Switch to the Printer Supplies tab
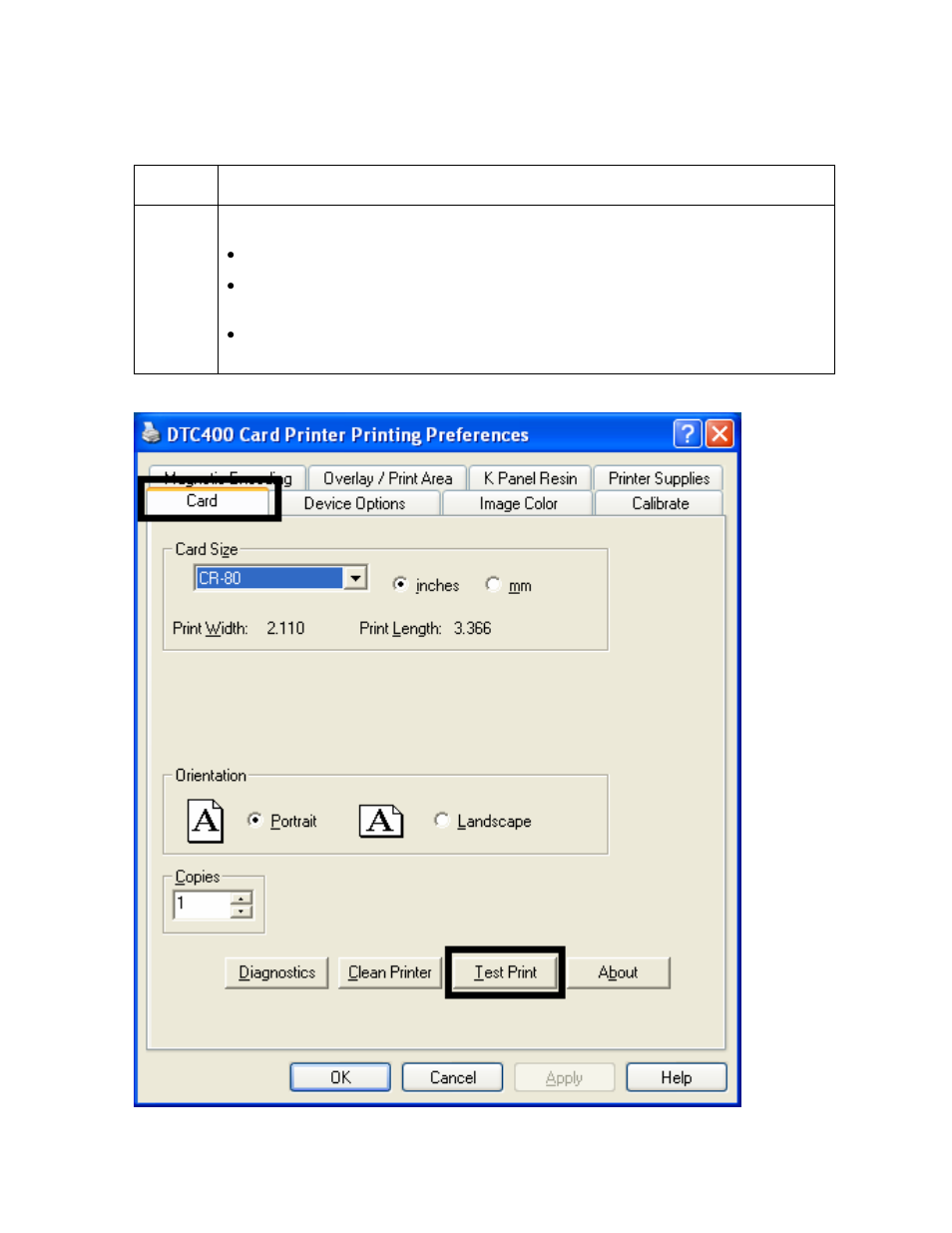The height and width of the screenshot is (1233, 952). click(x=659, y=478)
